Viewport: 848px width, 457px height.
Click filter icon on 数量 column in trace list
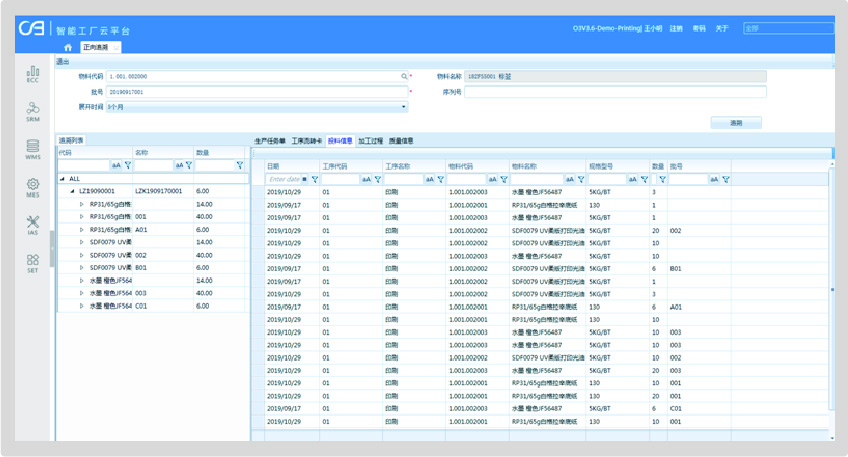pyautogui.click(x=240, y=165)
